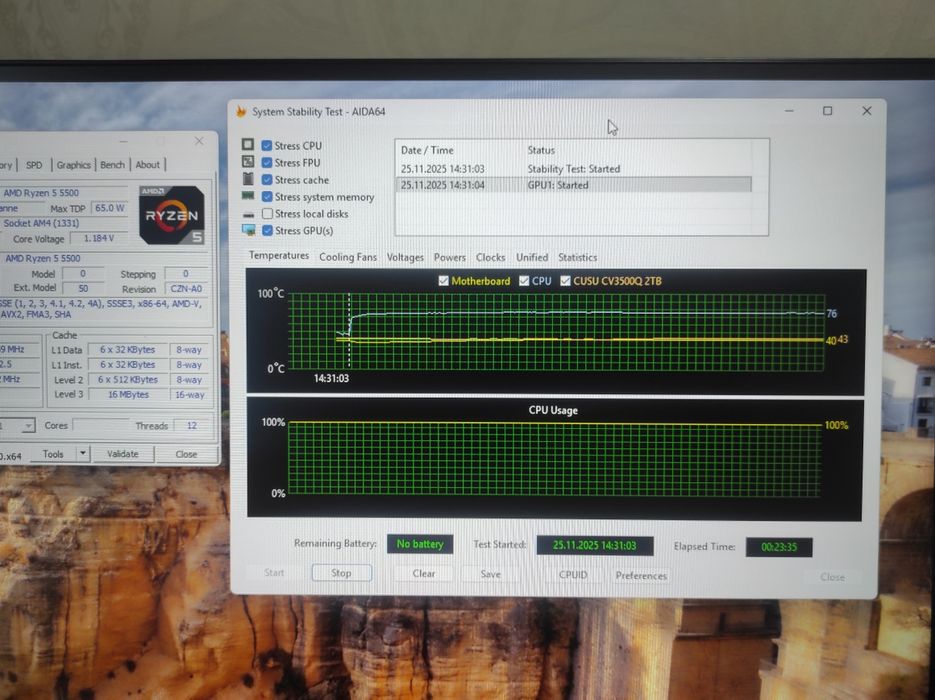Screen dimensions: 935x700
Task: Enable the Stress local disks checkbox
Action: 267,213
